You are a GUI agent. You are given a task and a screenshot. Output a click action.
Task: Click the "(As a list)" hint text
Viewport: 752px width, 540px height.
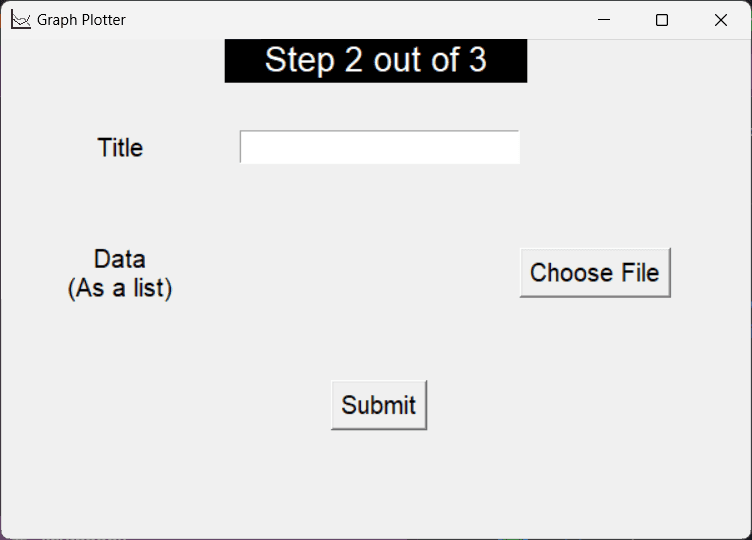(120, 289)
